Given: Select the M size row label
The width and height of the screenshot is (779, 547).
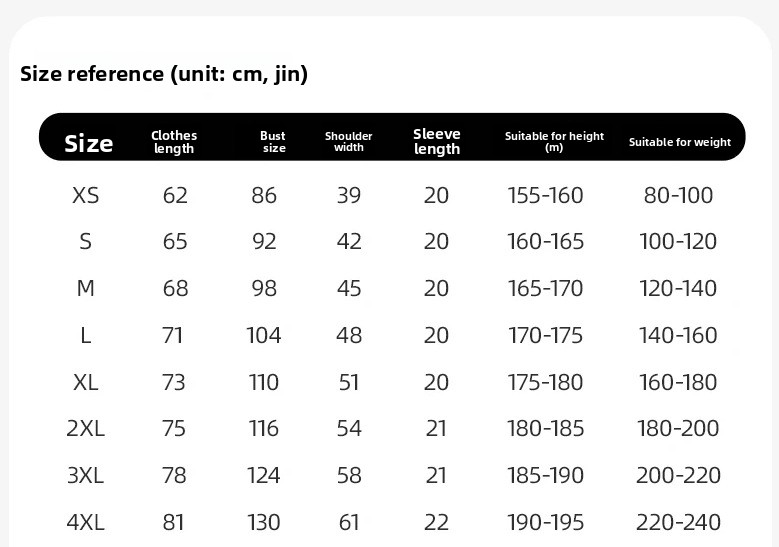Looking at the screenshot, I should pyautogui.click(x=86, y=289).
